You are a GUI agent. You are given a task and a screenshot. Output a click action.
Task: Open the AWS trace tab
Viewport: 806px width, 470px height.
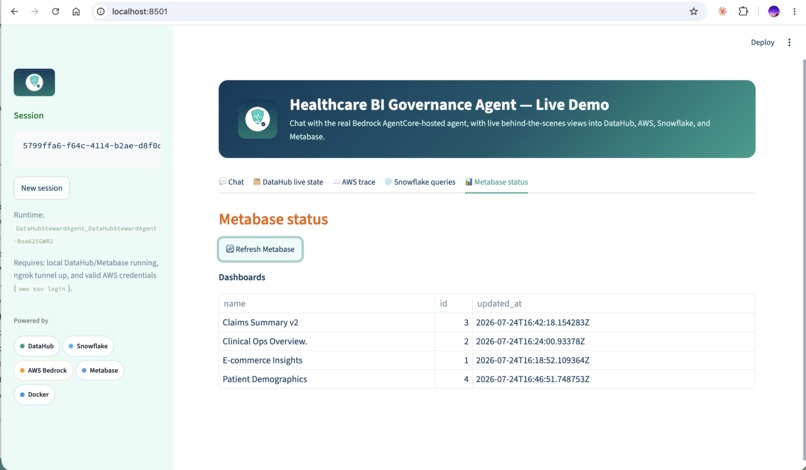pyautogui.click(x=354, y=182)
